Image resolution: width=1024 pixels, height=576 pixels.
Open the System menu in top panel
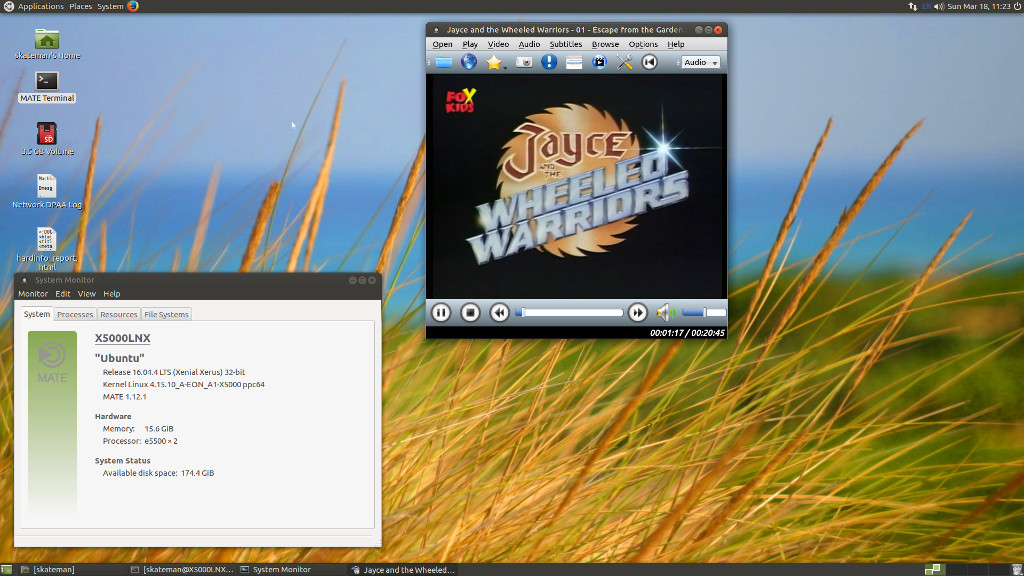[110, 7]
